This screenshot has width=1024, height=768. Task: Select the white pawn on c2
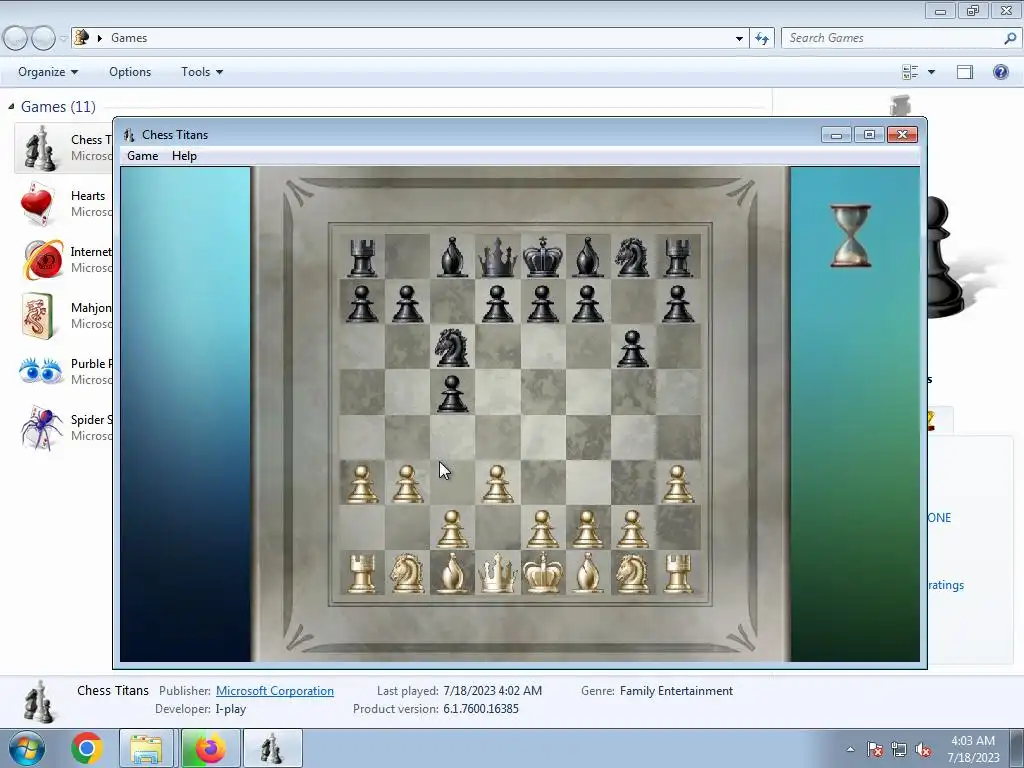[x=453, y=529]
